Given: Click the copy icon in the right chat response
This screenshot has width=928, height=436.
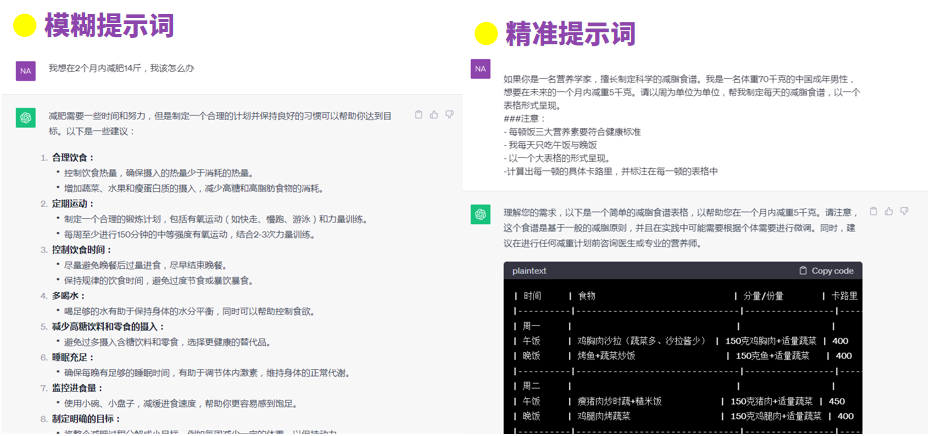Looking at the screenshot, I should point(874,211).
